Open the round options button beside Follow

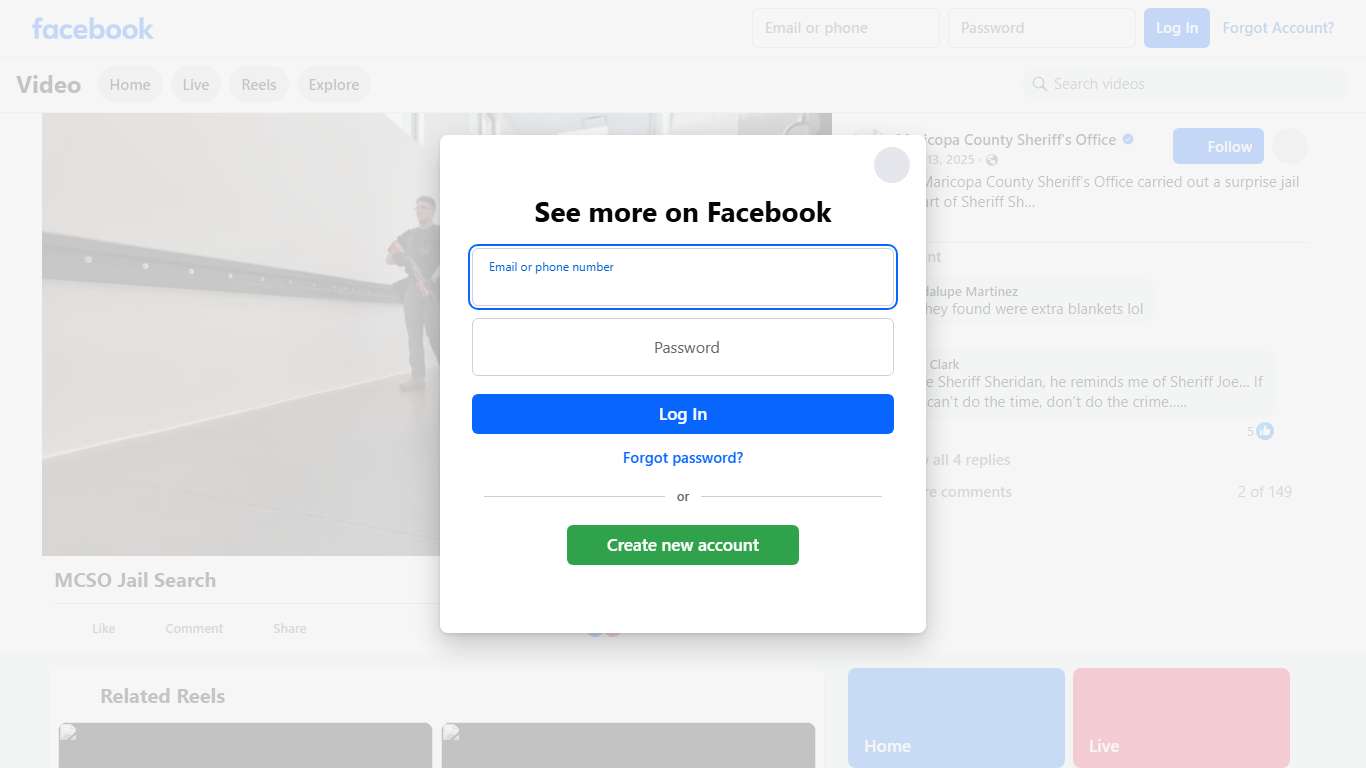pyautogui.click(x=1290, y=146)
